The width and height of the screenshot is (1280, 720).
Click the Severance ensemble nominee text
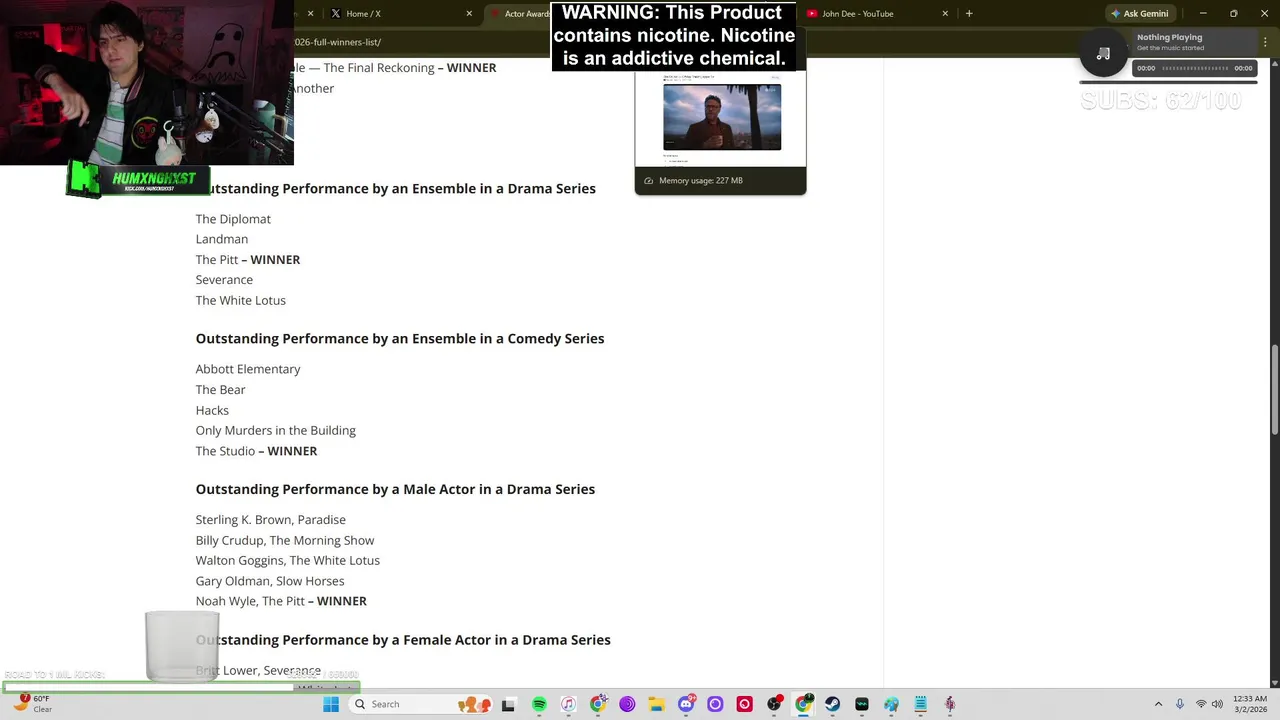224,280
